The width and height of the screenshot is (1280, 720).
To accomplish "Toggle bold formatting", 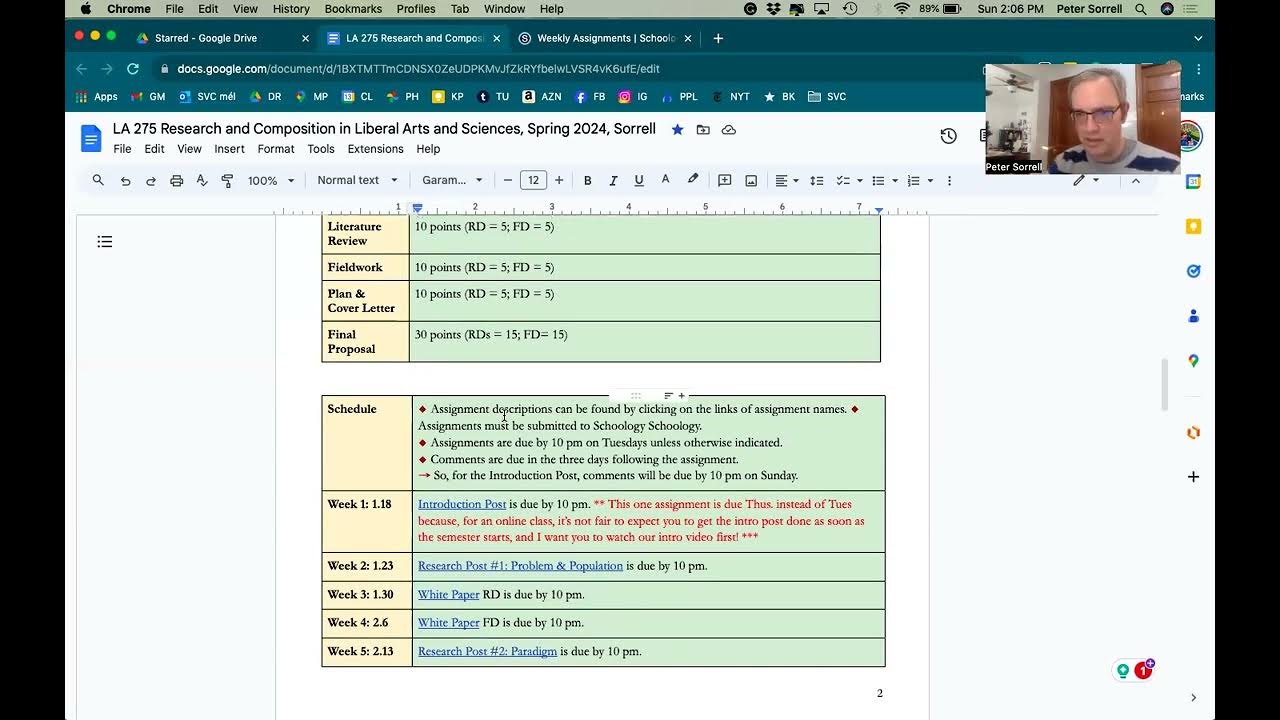I will pos(588,181).
